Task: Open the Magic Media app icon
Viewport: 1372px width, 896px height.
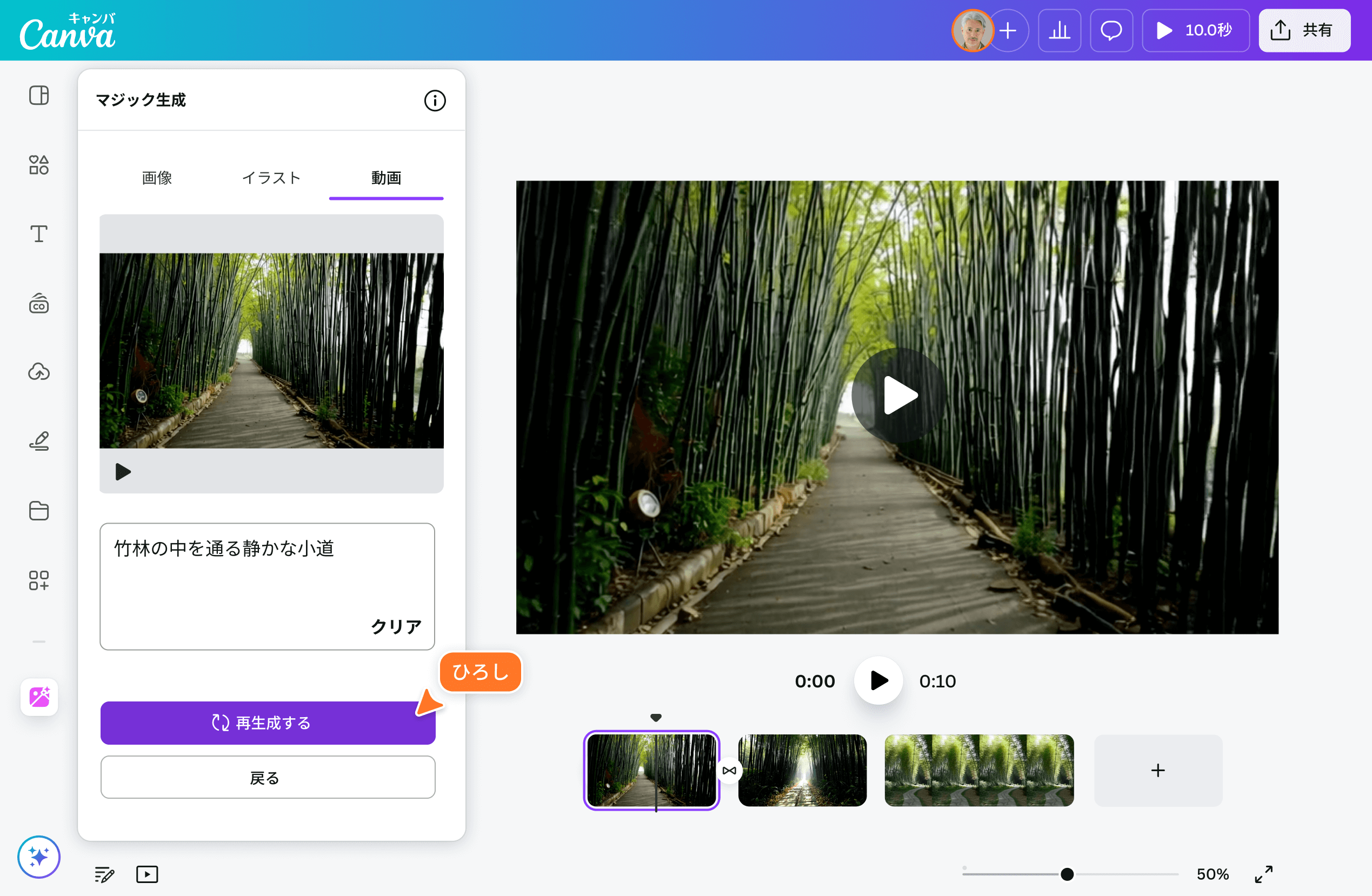Action: (x=39, y=697)
